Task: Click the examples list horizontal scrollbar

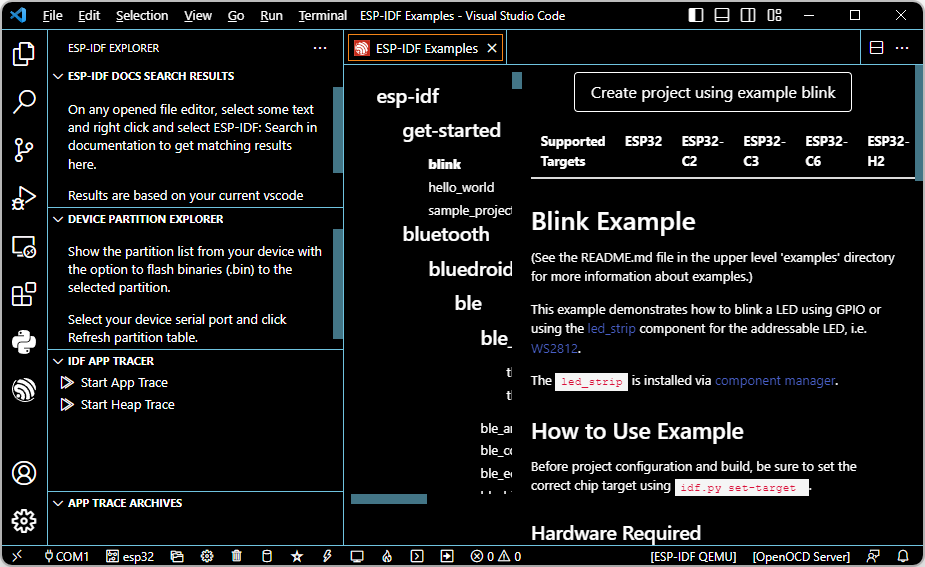Action: (x=389, y=499)
